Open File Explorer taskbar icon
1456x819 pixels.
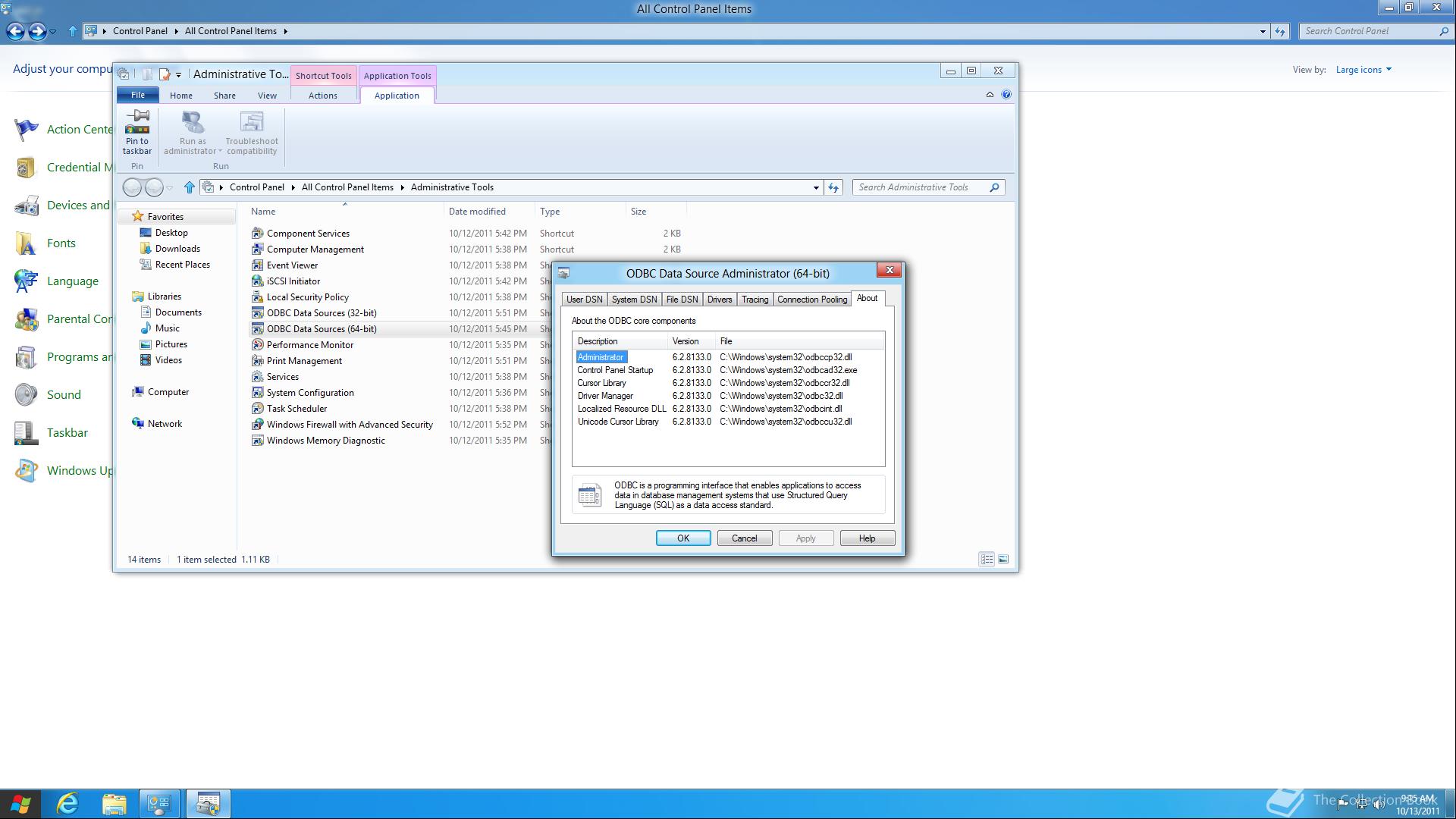click(x=115, y=804)
